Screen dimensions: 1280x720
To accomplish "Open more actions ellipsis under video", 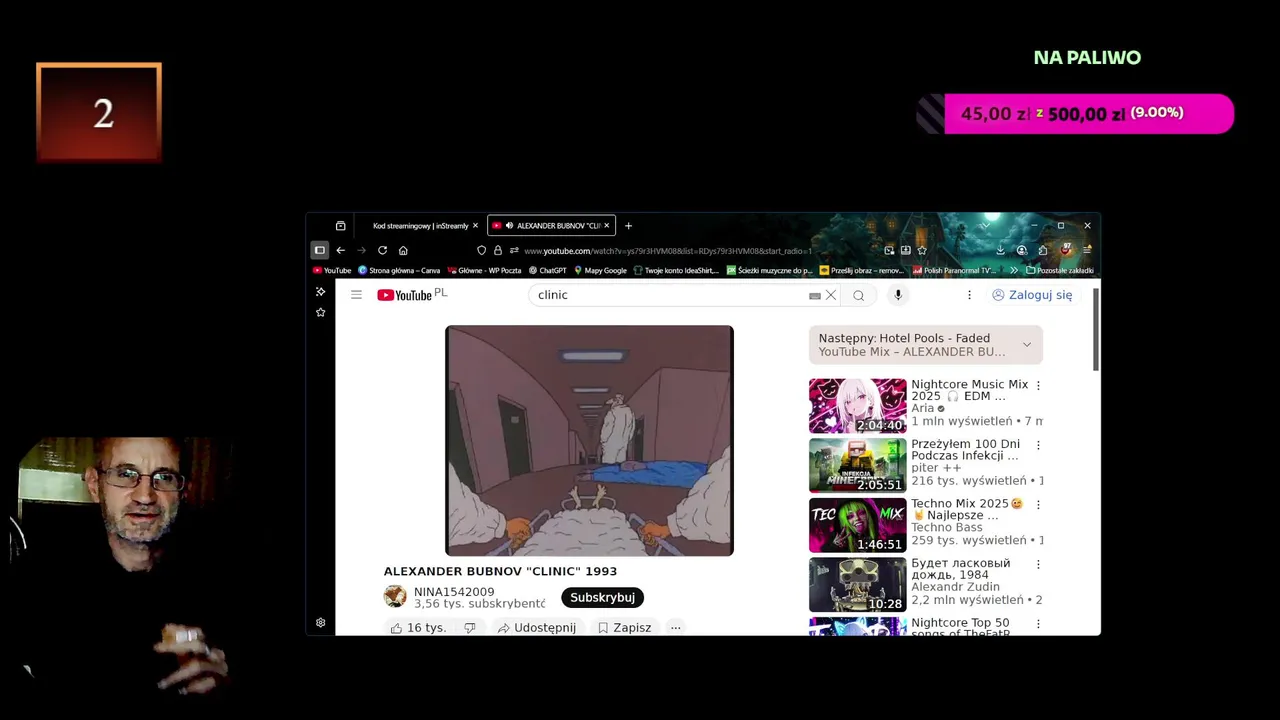I will [676, 628].
